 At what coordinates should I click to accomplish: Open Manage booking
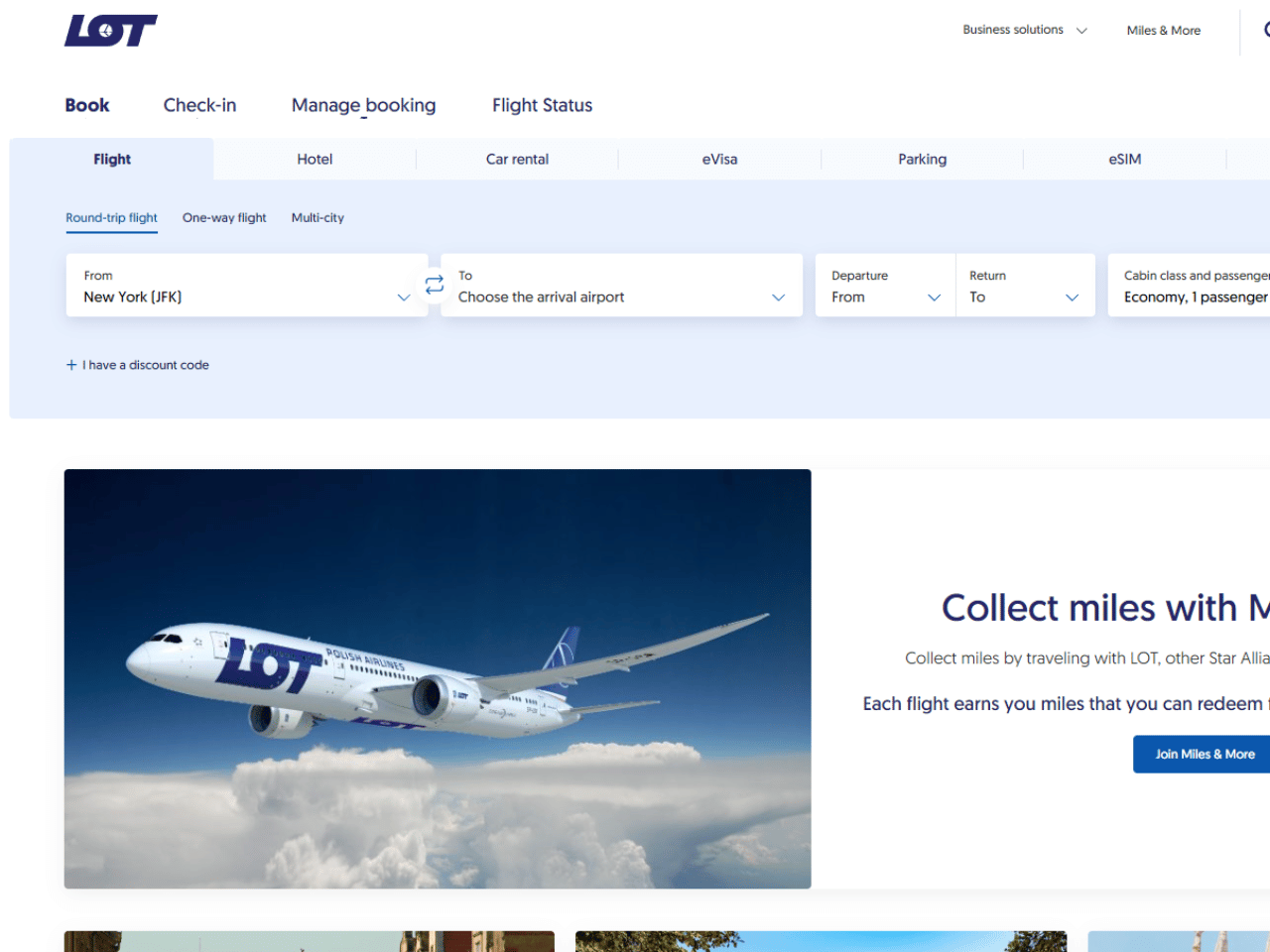coord(363,105)
